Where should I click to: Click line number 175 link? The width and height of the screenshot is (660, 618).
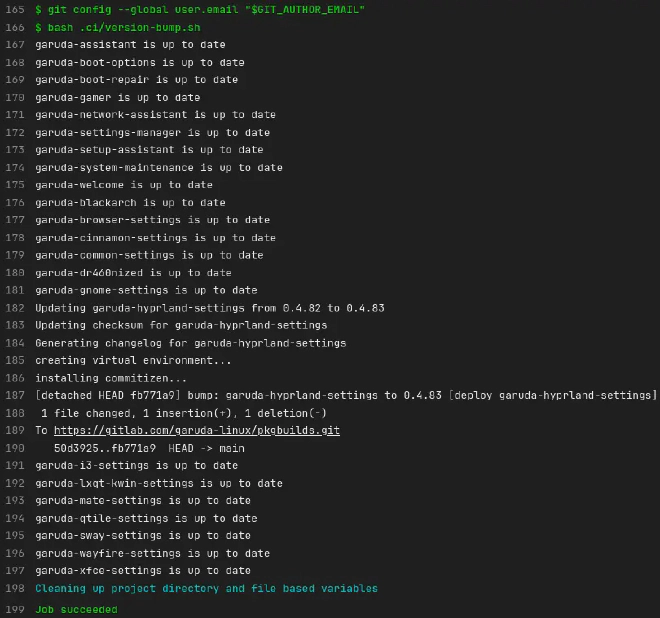(x=13, y=185)
